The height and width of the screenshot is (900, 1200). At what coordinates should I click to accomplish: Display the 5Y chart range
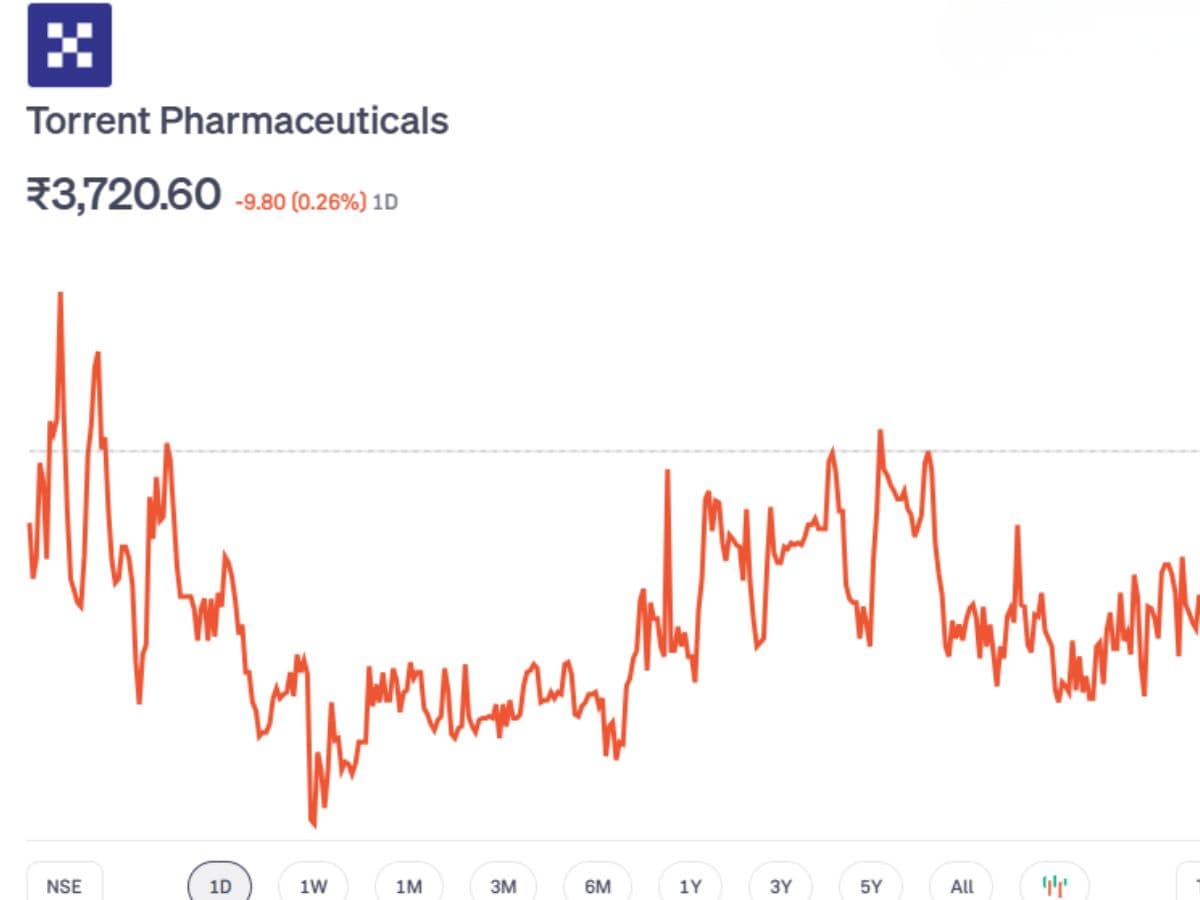(x=872, y=886)
